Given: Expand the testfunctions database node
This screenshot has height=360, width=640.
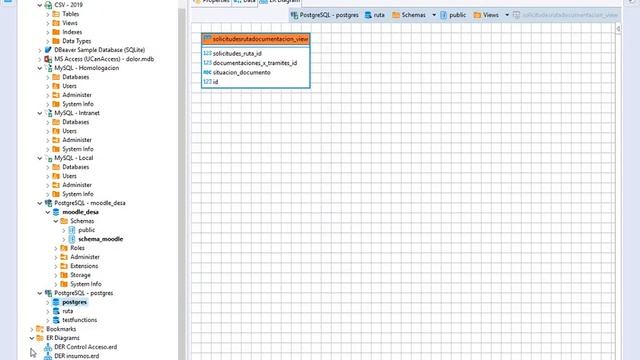Looking at the screenshot, I should [48, 320].
